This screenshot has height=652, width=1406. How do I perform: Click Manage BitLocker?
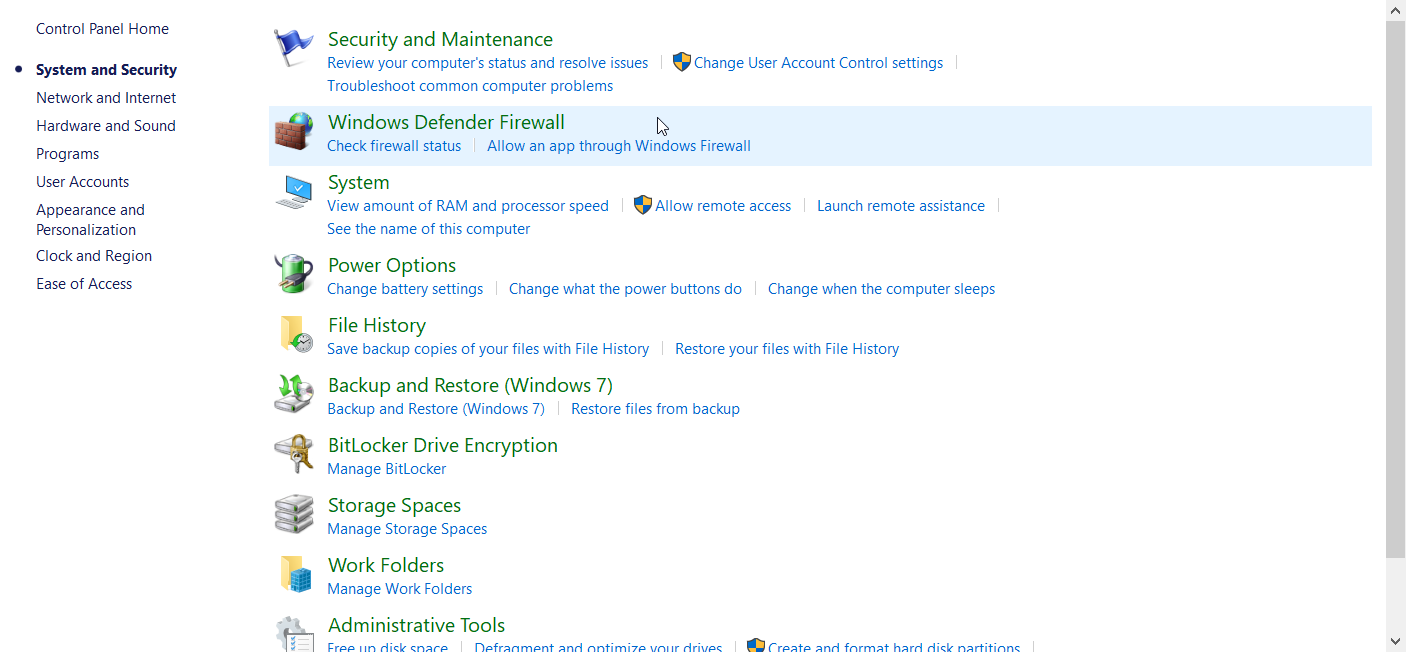point(387,469)
